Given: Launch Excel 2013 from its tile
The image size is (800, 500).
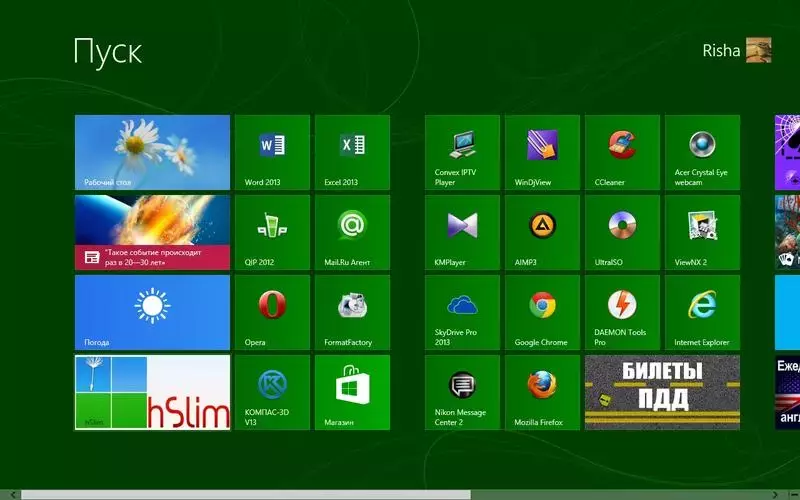Looking at the screenshot, I should pyautogui.click(x=353, y=153).
